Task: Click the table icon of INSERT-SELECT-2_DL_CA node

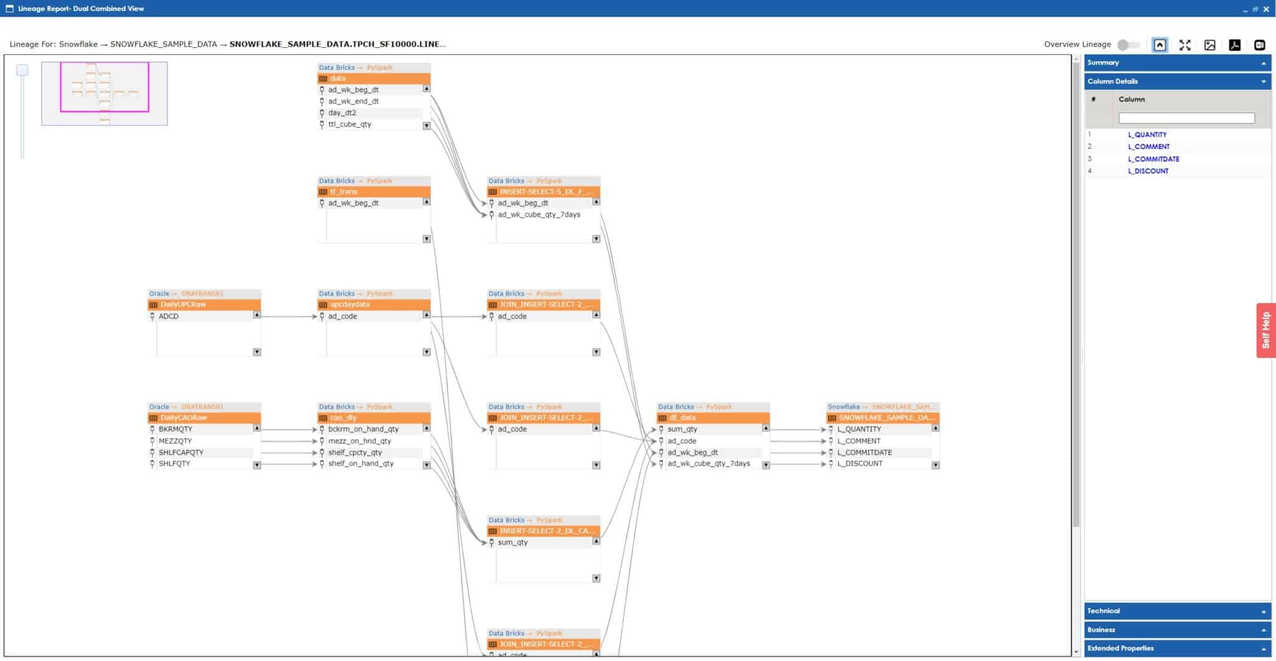Action: pyautogui.click(x=493, y=530)
